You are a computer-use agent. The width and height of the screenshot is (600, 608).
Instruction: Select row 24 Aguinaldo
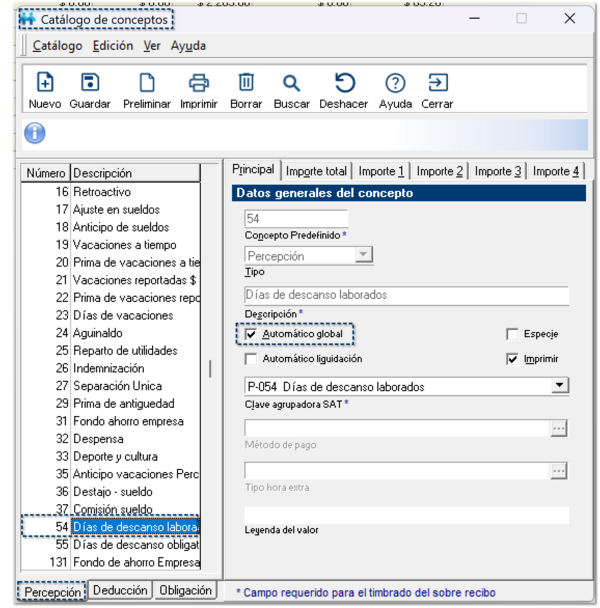(x=111, y=333)
